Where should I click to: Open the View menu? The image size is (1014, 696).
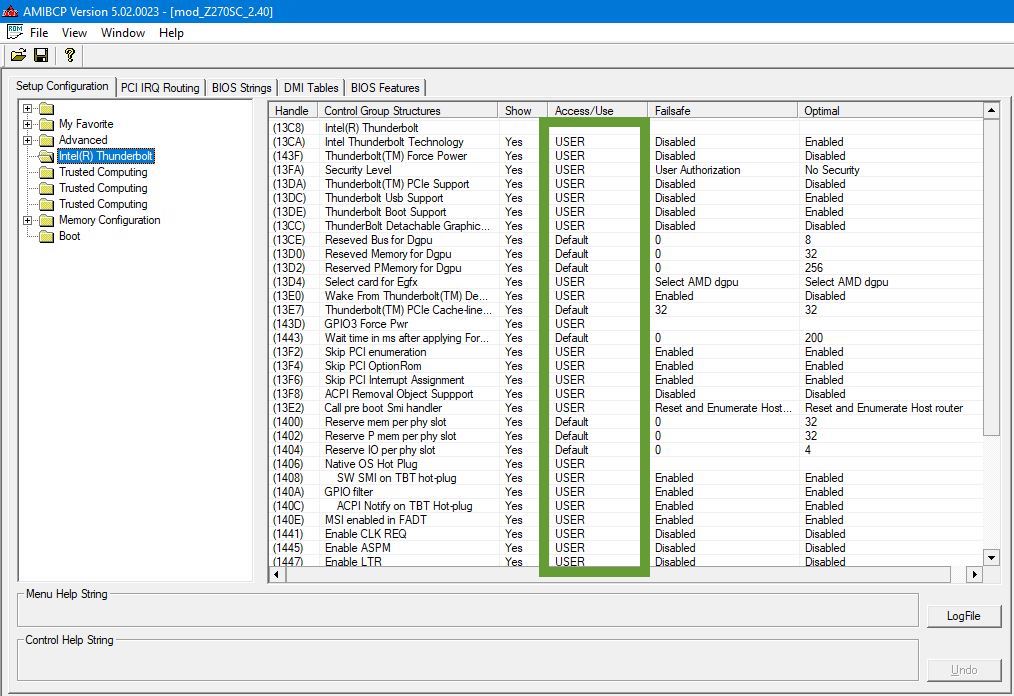click(x=74, y=33)
